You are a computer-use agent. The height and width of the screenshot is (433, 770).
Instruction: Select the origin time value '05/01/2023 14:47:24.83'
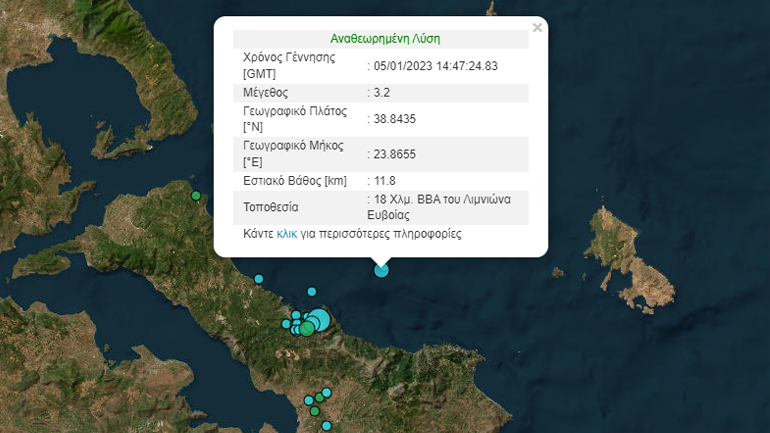click(x=436, y=66)
